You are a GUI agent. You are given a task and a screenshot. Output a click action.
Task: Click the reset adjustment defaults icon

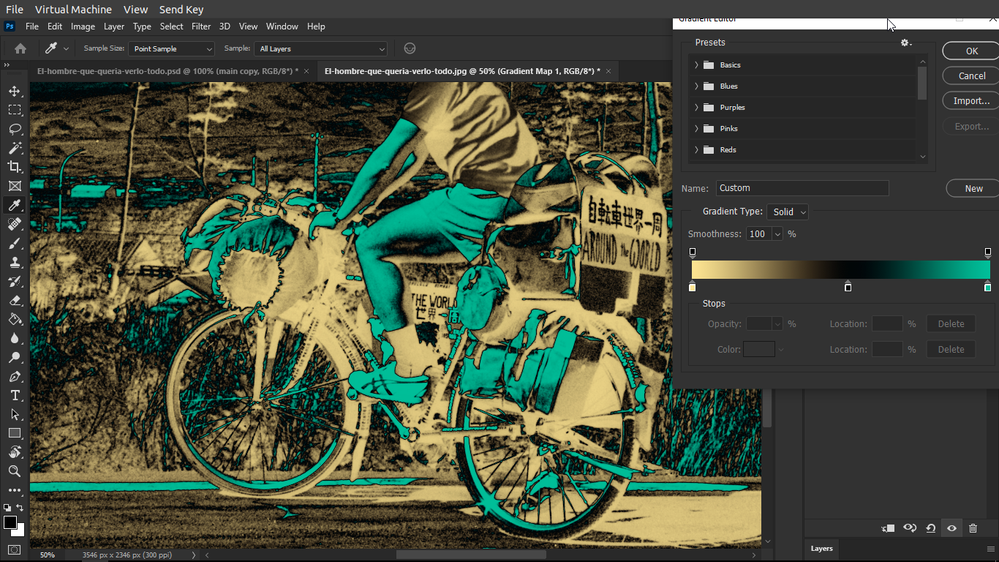931,528
